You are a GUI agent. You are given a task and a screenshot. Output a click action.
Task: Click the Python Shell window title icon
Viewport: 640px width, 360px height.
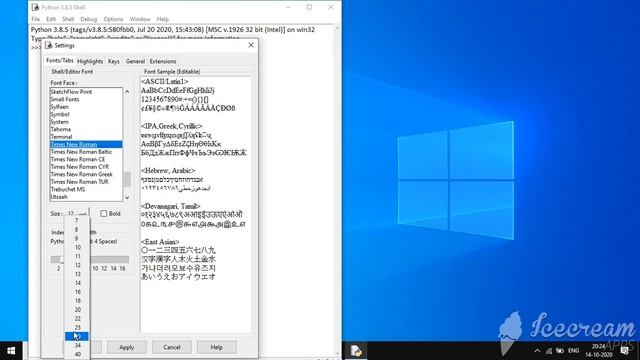(36, 7)
